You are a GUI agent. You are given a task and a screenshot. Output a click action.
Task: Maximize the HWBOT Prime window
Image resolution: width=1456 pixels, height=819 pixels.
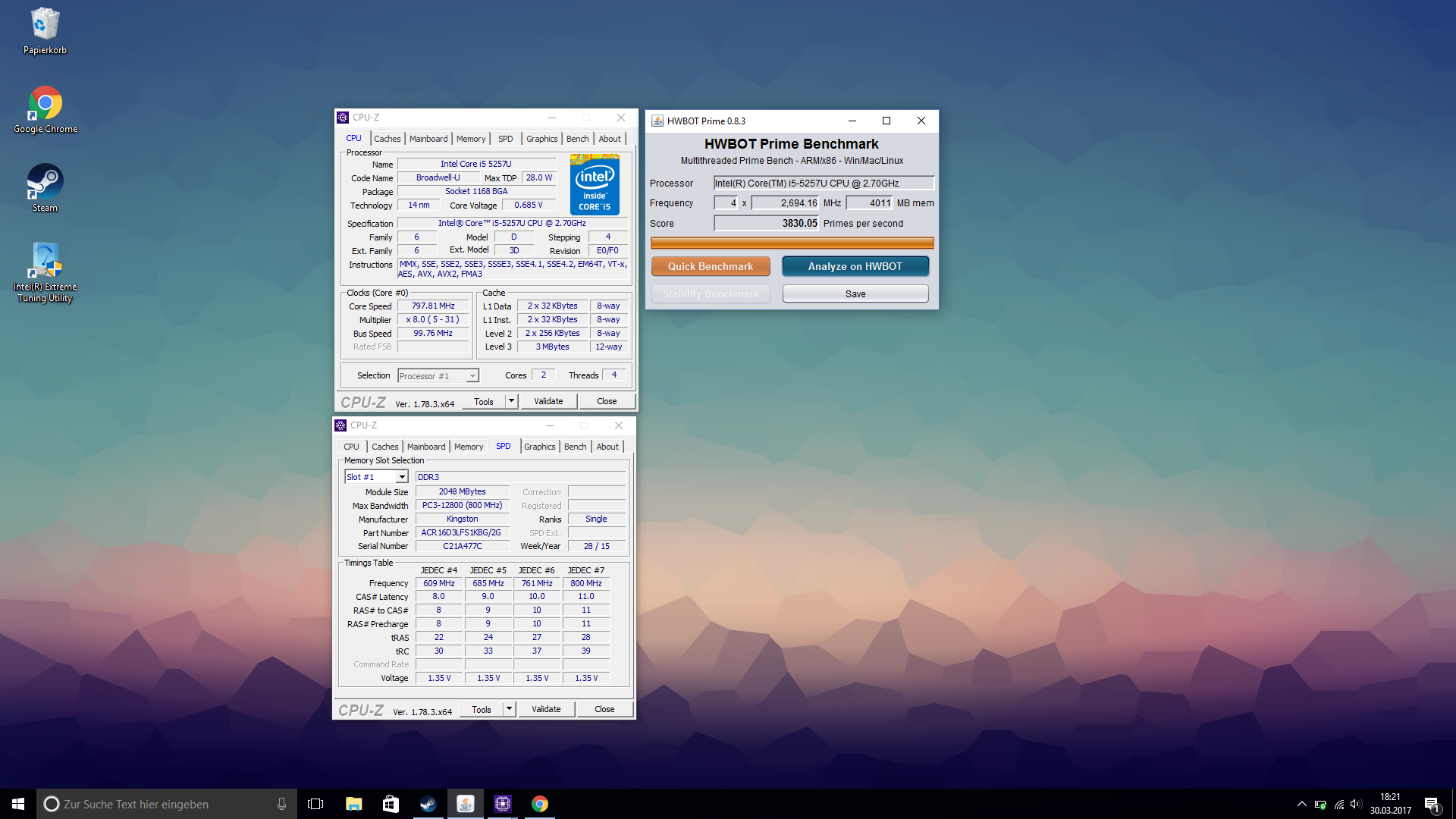886,121
